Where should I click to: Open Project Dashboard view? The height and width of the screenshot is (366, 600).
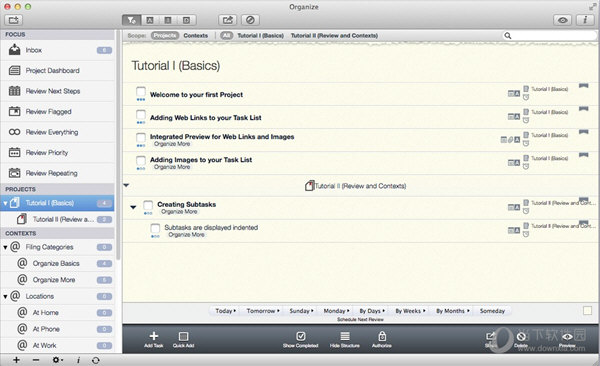(57, 70)
